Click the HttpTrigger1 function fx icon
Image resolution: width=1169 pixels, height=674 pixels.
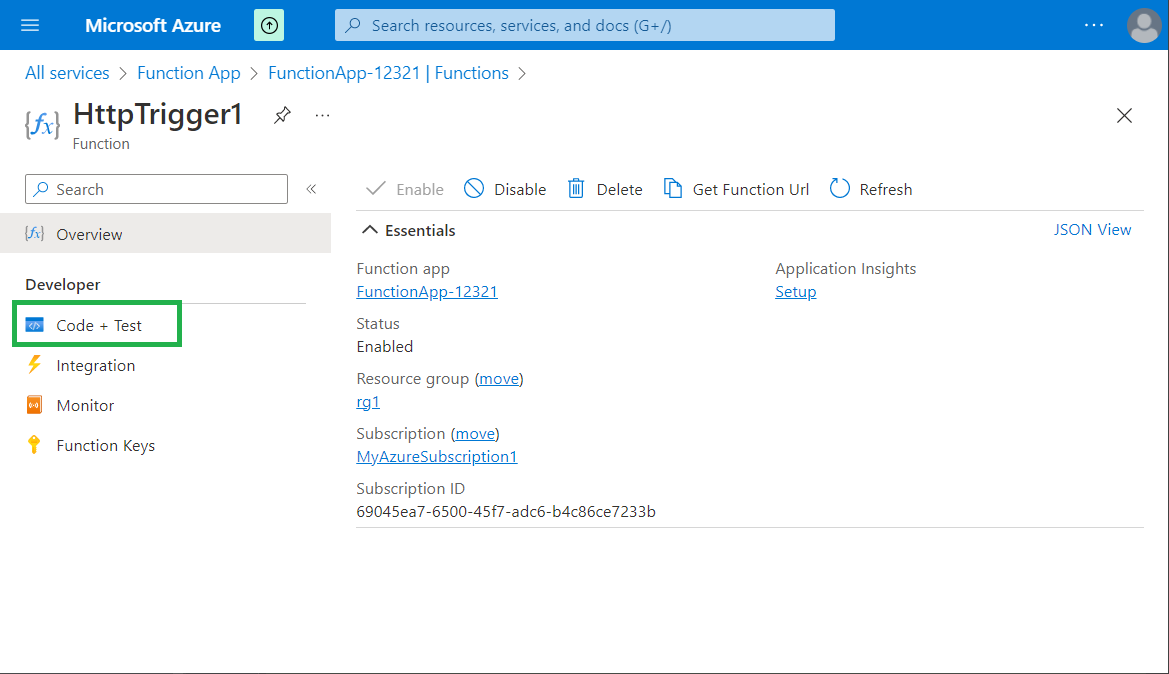pos(42,124)
